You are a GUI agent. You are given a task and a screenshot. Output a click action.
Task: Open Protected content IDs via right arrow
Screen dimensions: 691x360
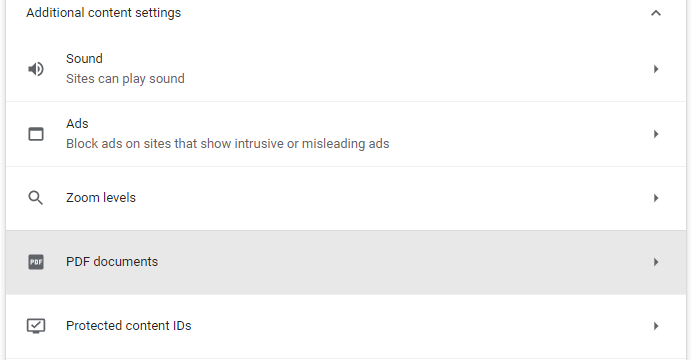coord(656,326)
